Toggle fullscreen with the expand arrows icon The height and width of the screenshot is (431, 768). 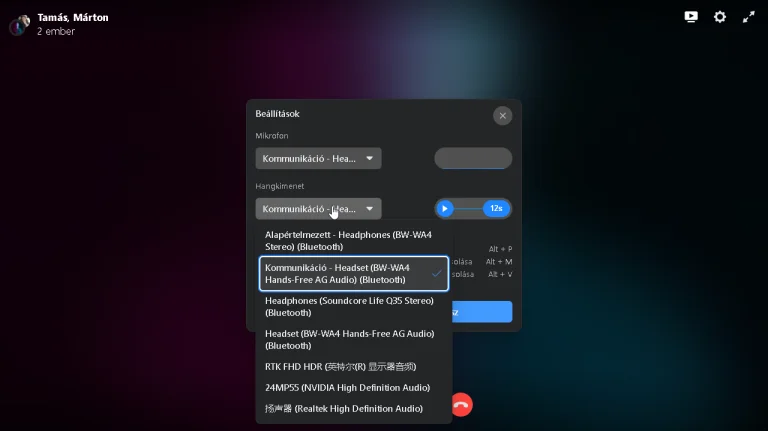[748, 17]
